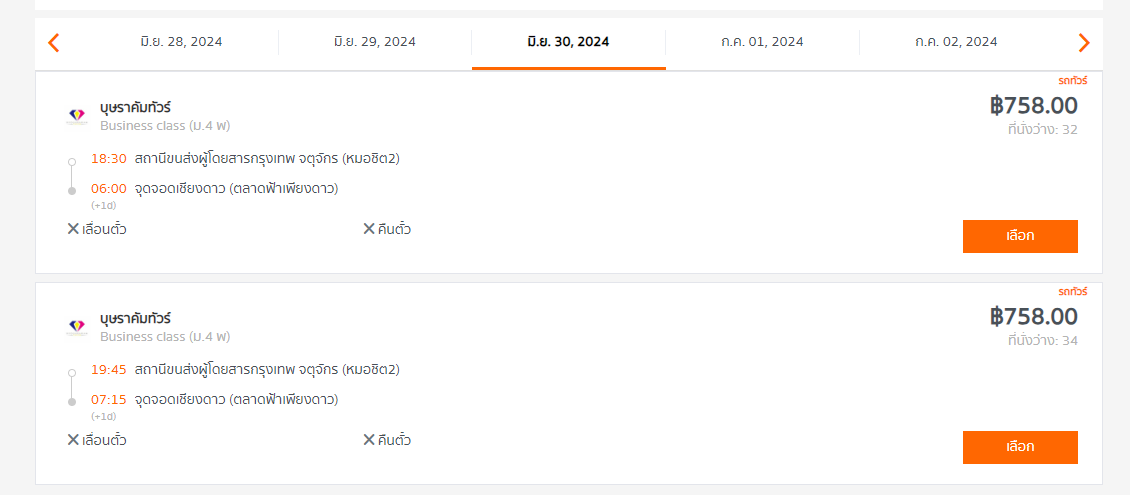Screen dimensions: 1130x495
Task: Click 18:30 departure station หมอชิต2 text
Action: (267, 159)
